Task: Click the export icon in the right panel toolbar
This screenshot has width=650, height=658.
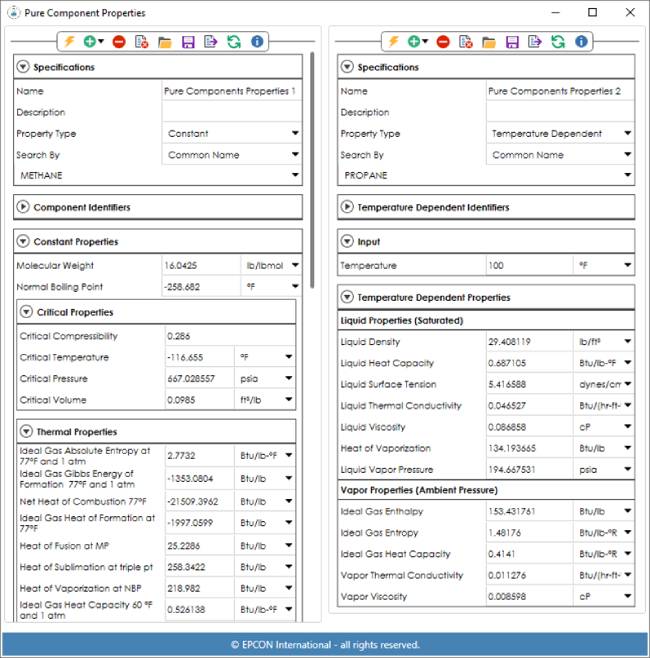Action: [x=535, y=42]
